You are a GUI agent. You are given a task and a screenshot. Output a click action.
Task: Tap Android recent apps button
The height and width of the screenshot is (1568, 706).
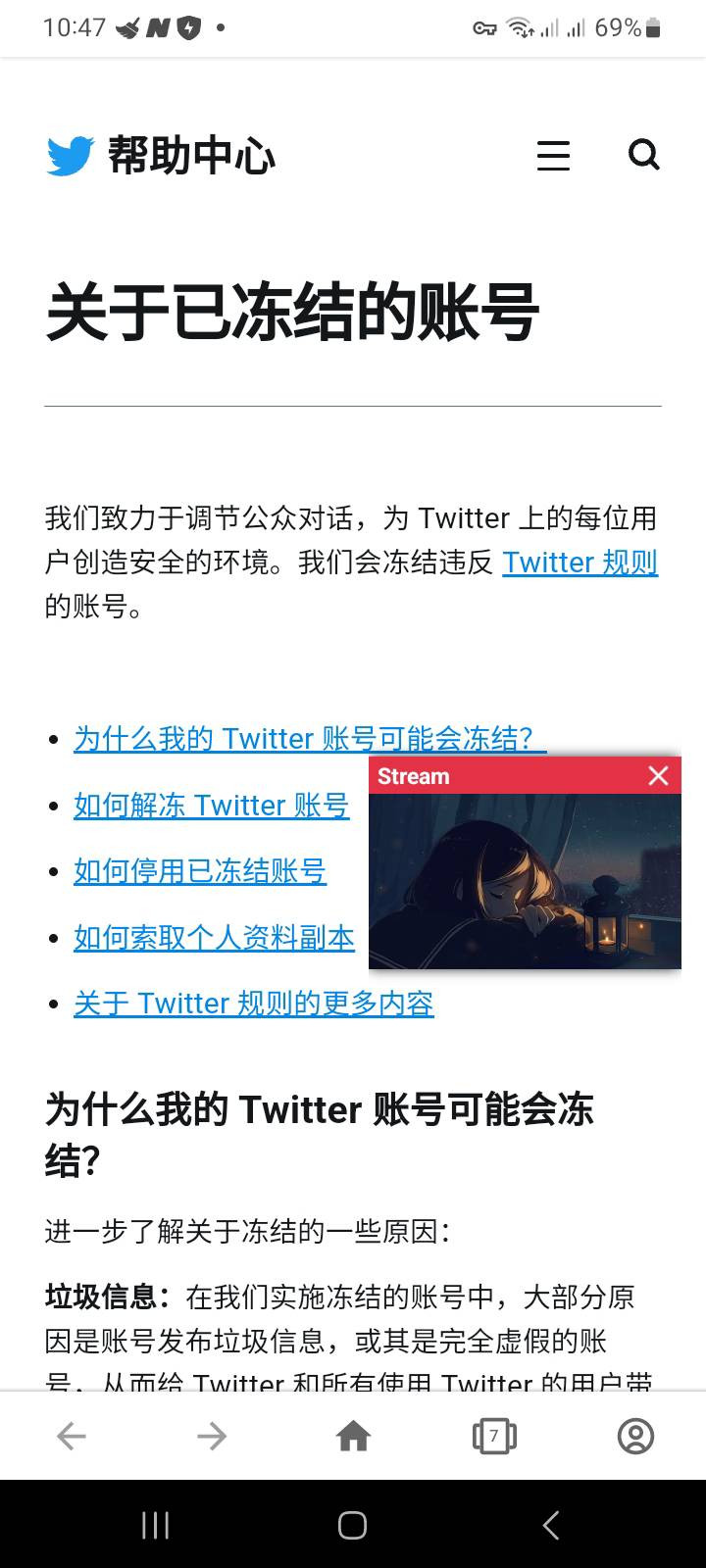tap(155, 1525)
